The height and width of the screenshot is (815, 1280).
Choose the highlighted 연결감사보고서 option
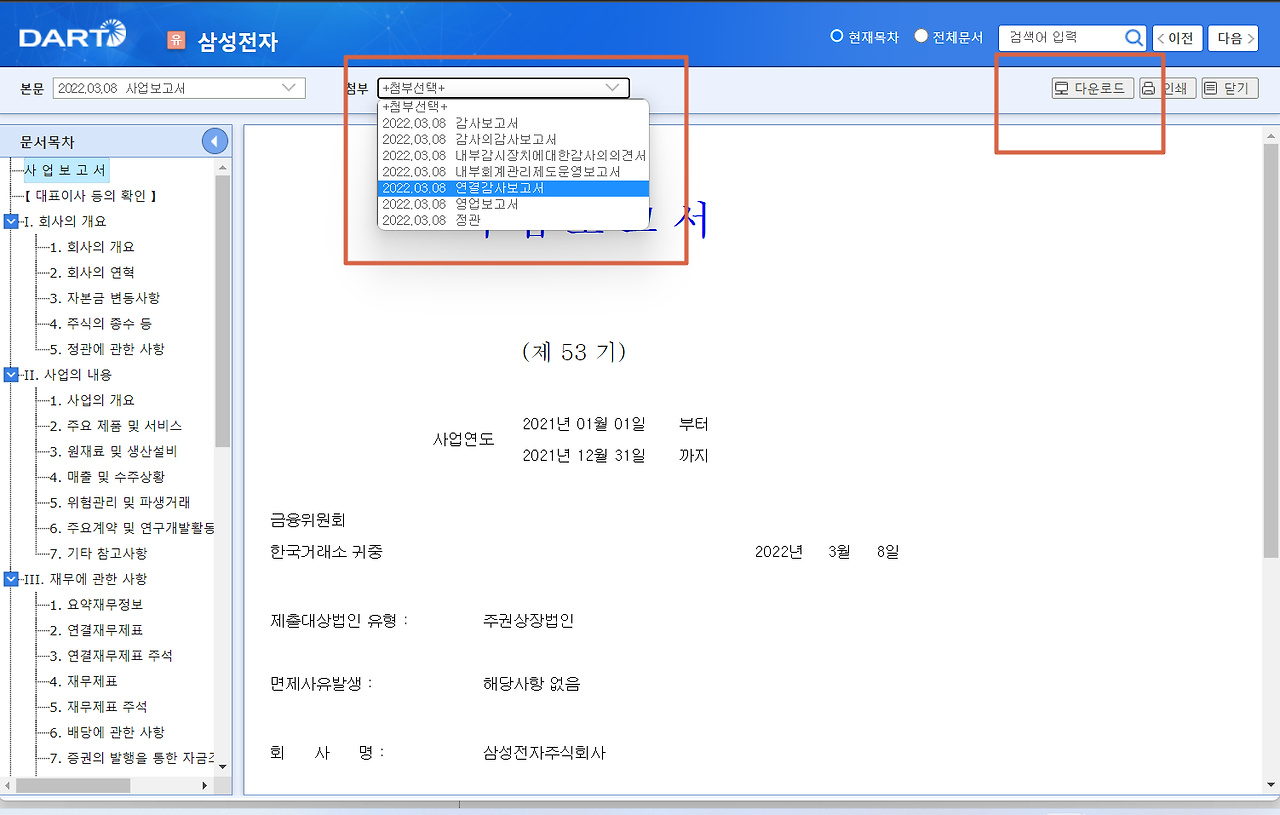[513, 188]
